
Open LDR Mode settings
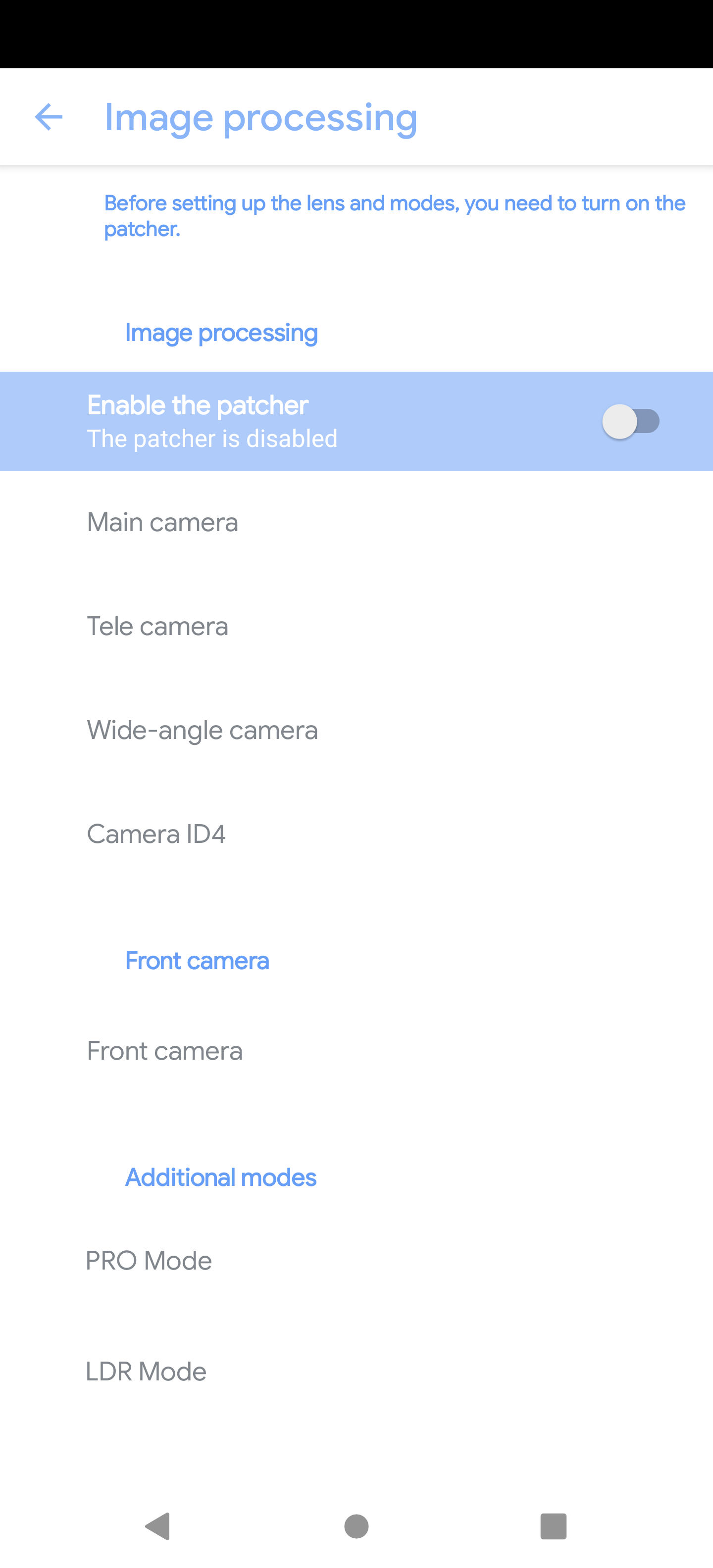[356, 1372]
